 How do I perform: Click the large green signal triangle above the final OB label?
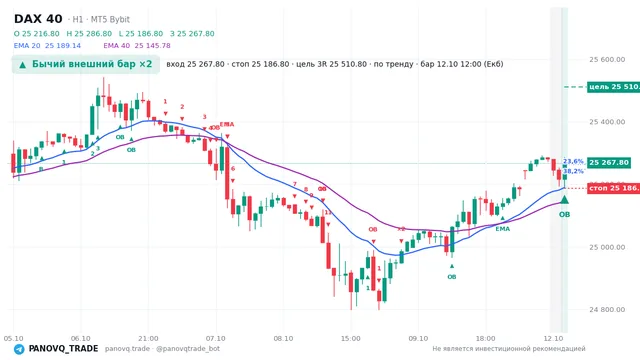[x=564, y=200]
